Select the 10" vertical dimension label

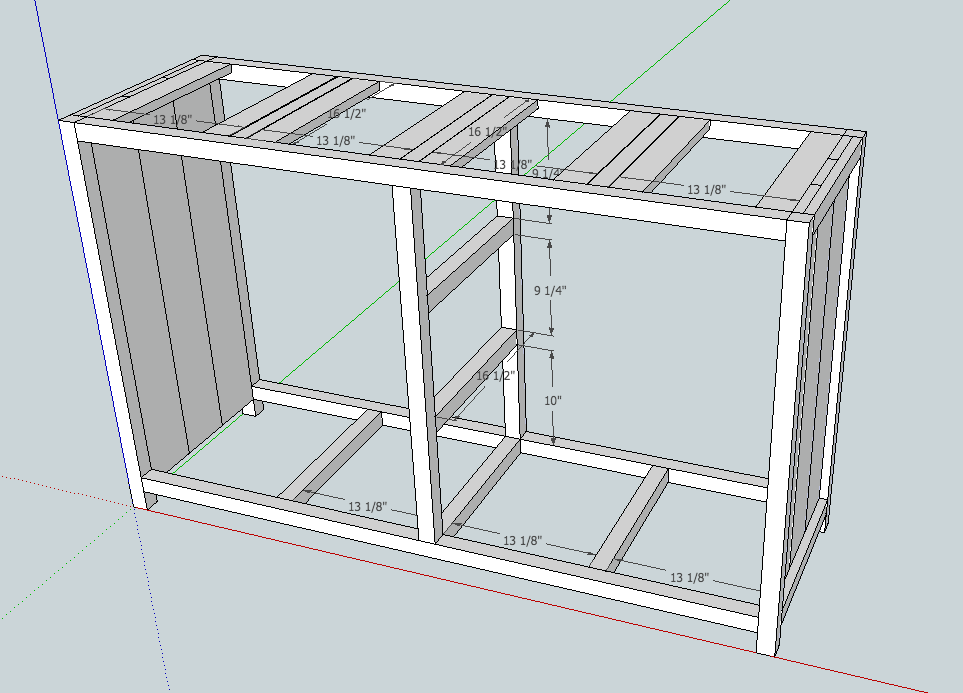[553, 401]
